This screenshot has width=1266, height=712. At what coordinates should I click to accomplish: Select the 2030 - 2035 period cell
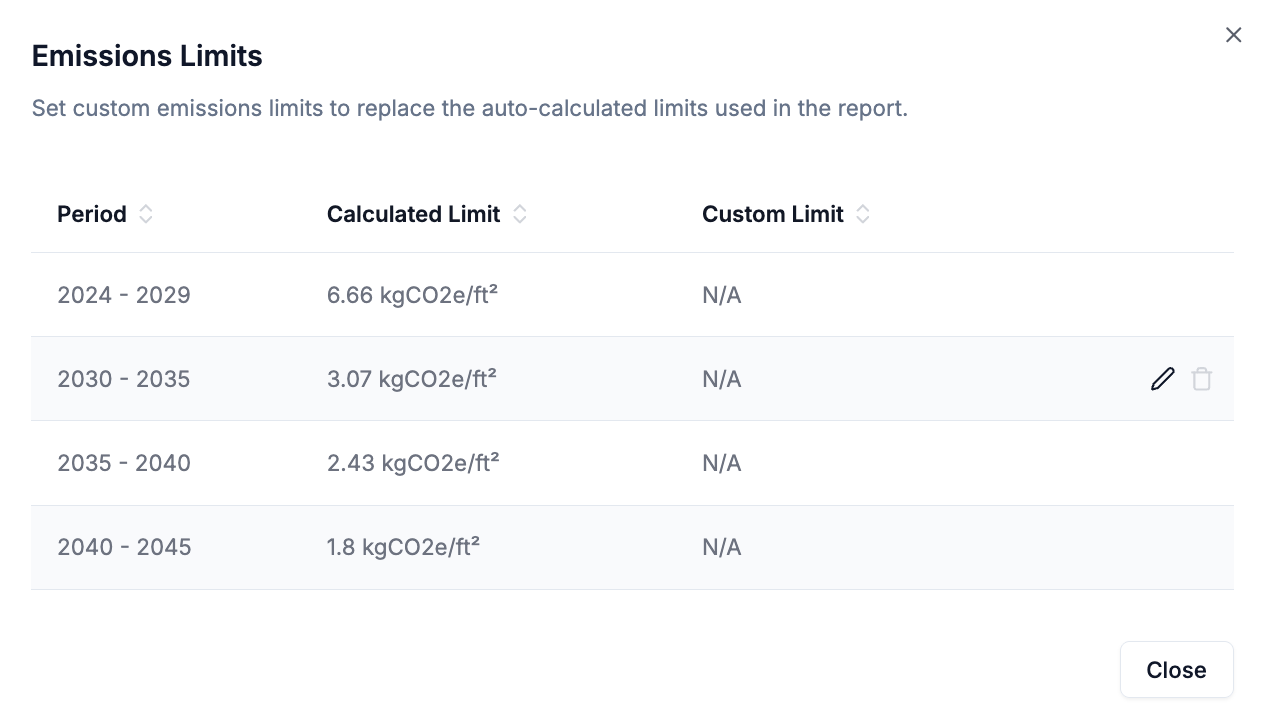tap(124, 379)
